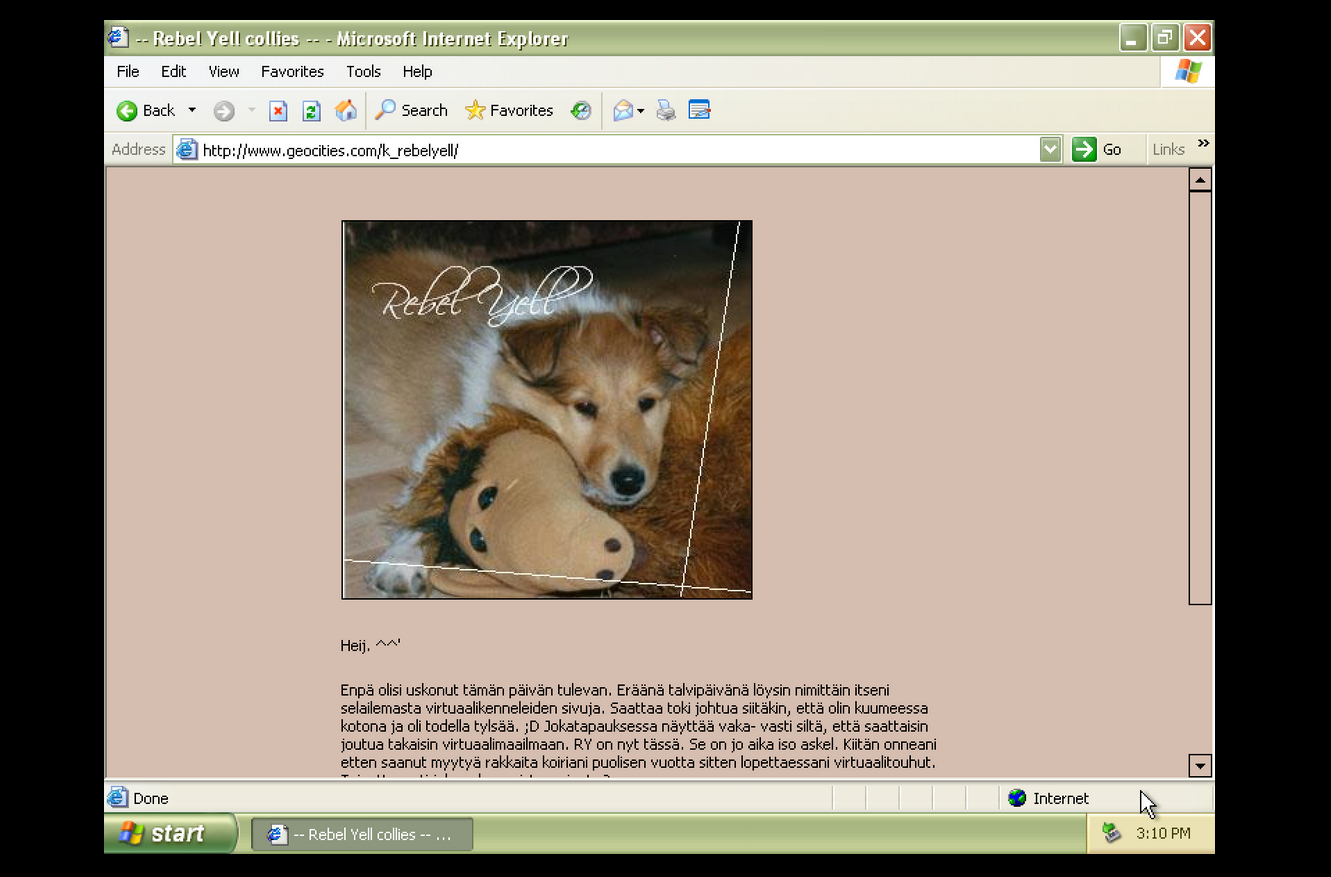The image size is (1331, 877).
Task: Click the Rebel Yell collie puppy image
Action: (547, 410)
